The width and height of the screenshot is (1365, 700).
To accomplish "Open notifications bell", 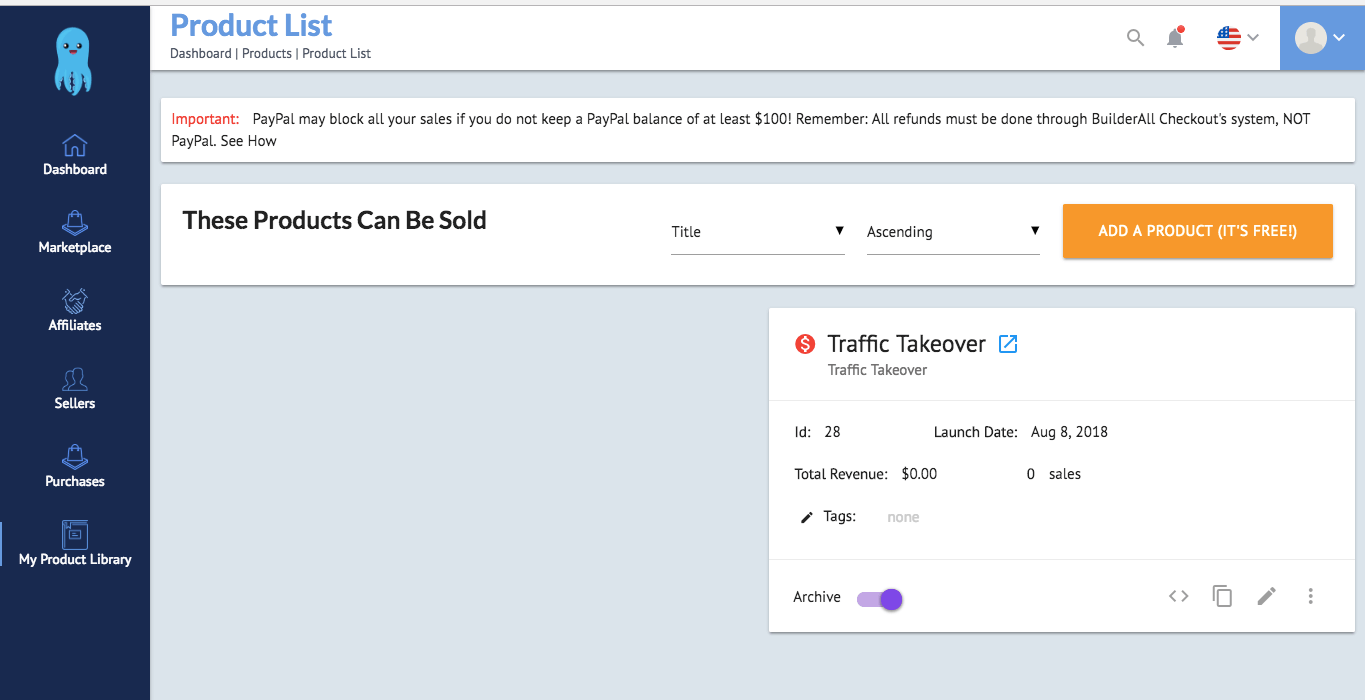I will pos(1176,37).
